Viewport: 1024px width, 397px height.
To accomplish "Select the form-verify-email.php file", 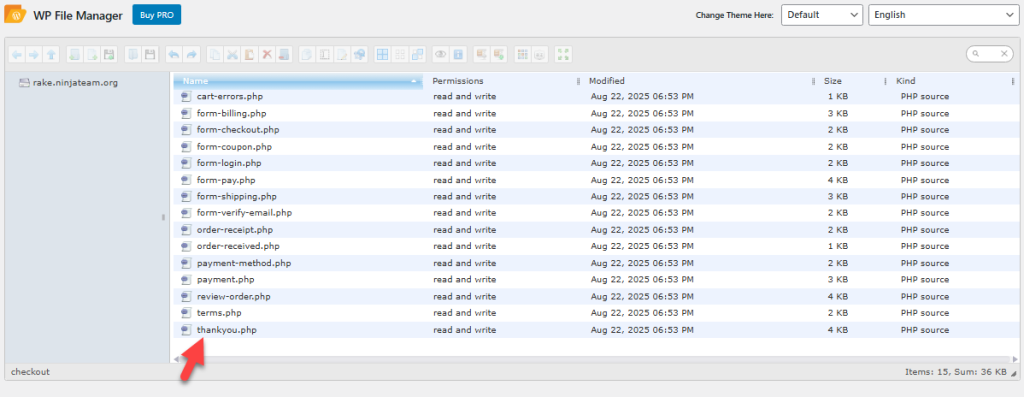I will click(595, 213).
